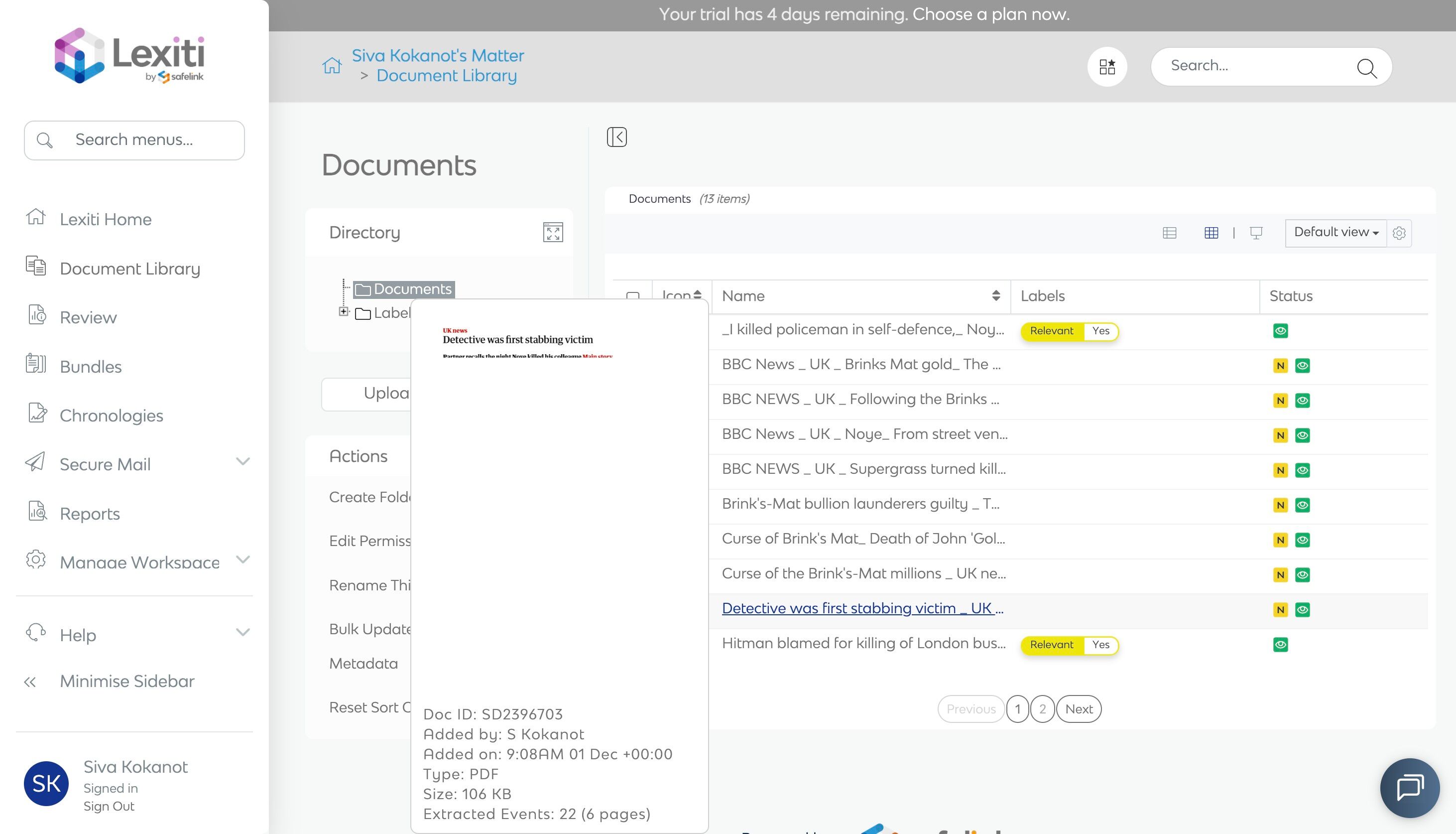Expand the Directory tree fullscreen icon
This screenshot has height=834, width=1456.
[x=552, y=233]
